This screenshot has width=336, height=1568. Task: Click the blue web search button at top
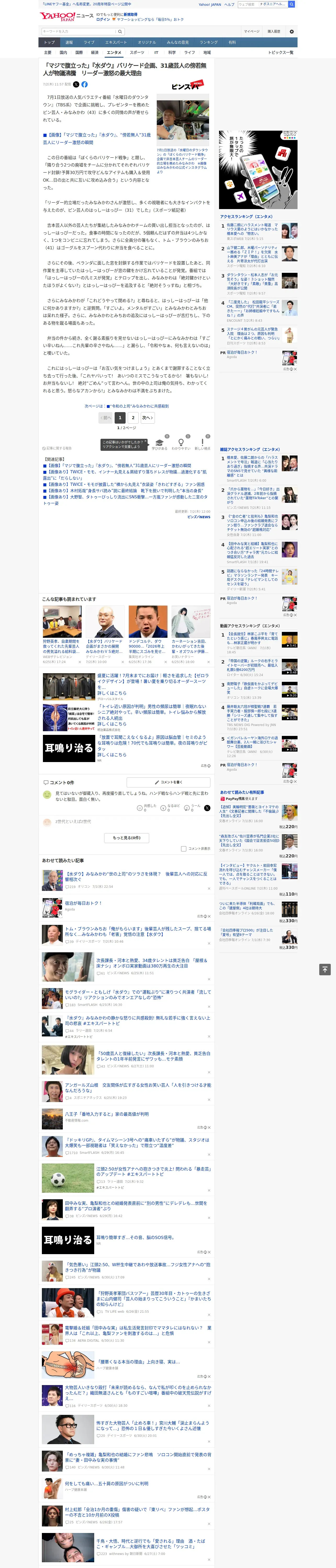coord(292,4)
